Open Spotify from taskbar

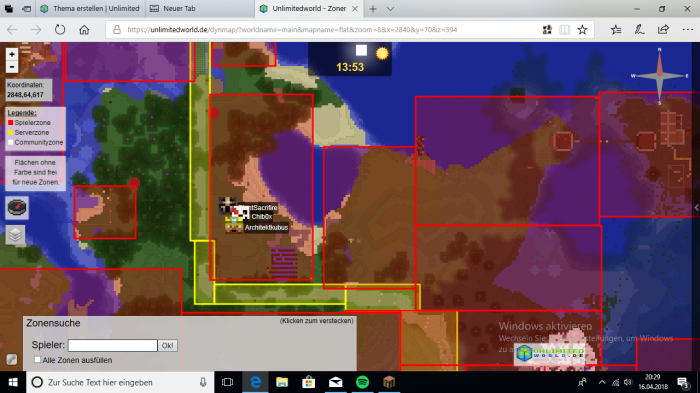pyautogui.click(x=362, y=382)
